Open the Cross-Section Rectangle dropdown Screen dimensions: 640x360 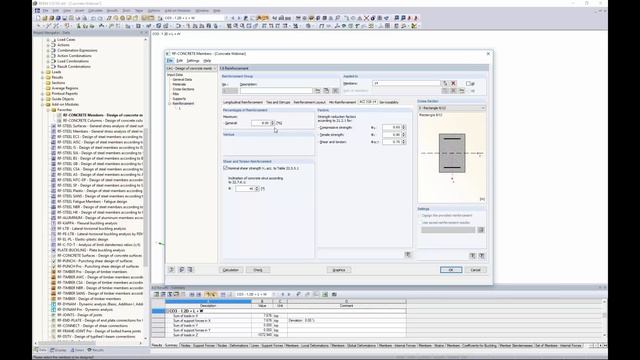point(451,108)
